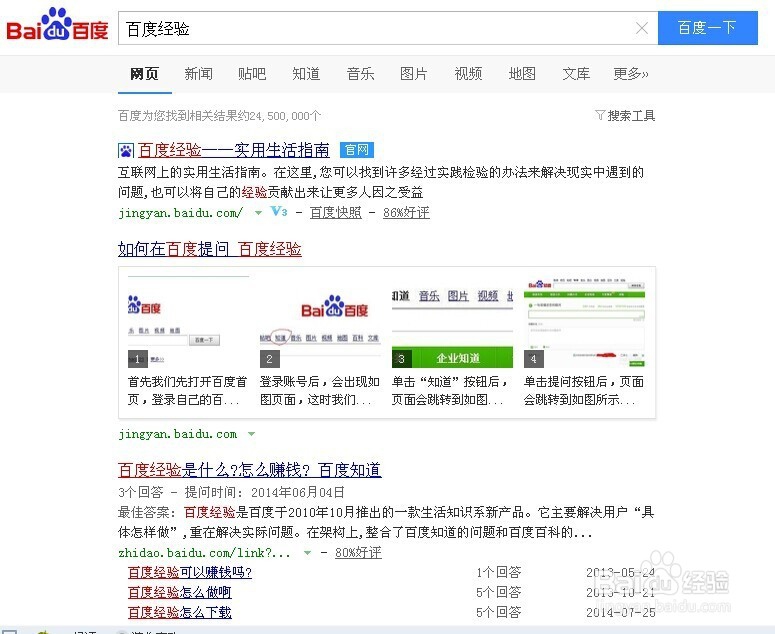Click text 登录账号后，会出现如图页面
Screen dimensions: 775x634
click(320, 390)
